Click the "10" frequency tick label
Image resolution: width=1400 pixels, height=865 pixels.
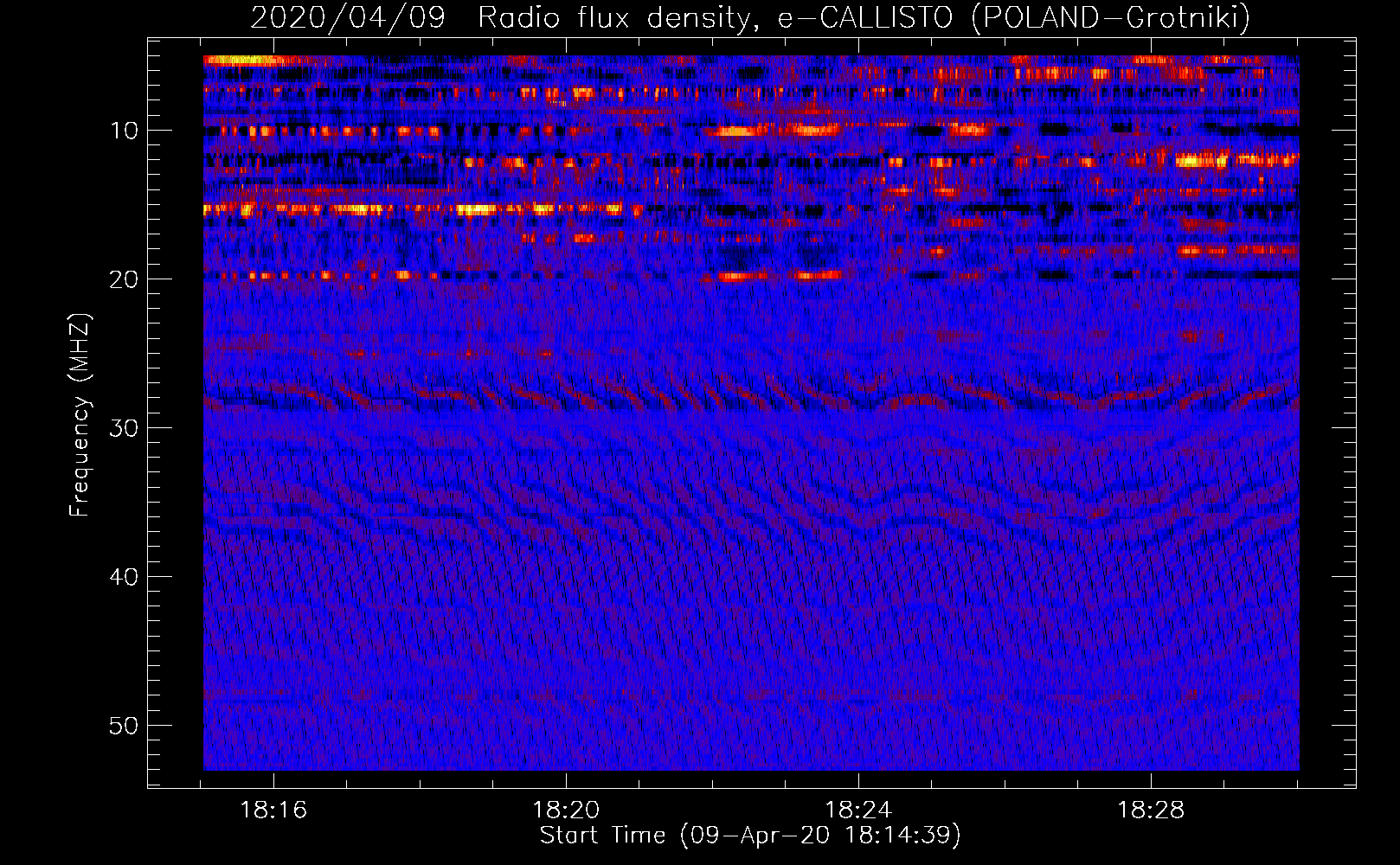point(125,131)
